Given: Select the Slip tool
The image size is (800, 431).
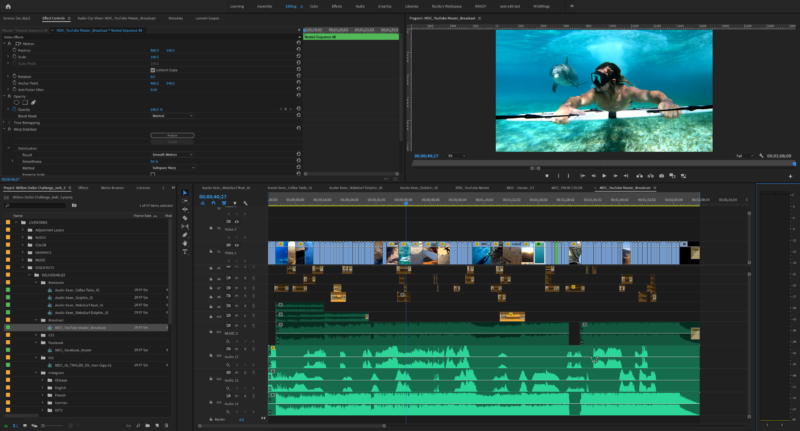Looking at the screenshot, I should coord(185,226).
